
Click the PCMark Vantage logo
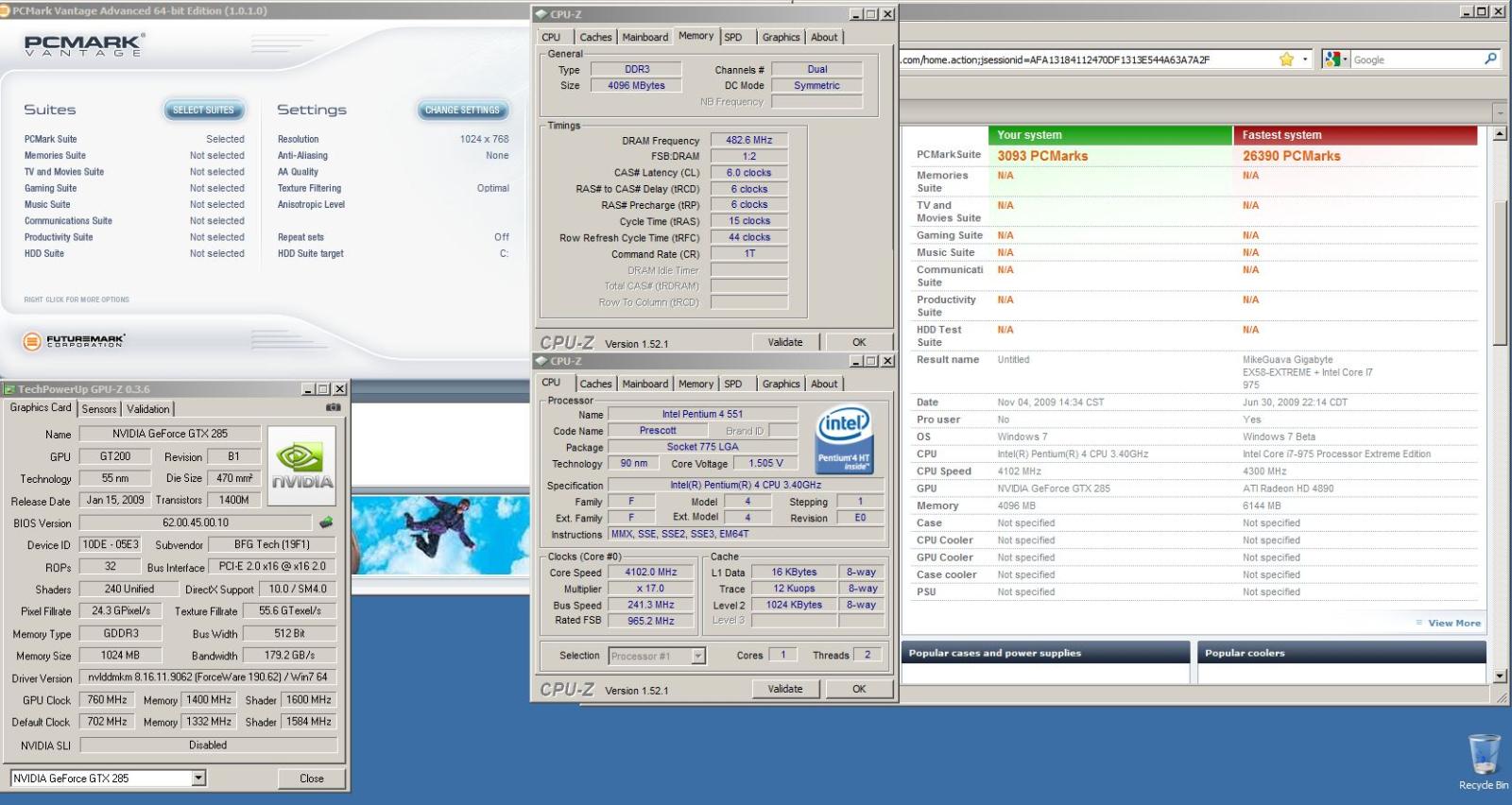click(x=83, y=44)
